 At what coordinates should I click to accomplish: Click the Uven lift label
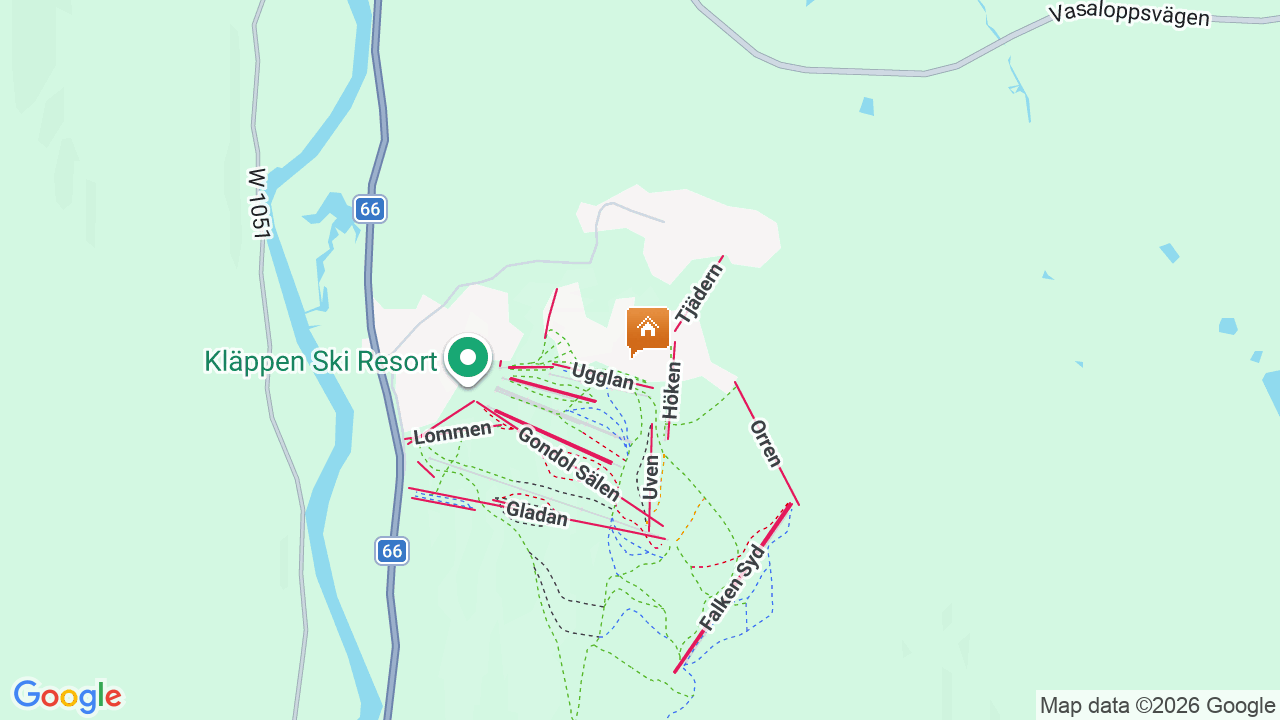point(652,478)
